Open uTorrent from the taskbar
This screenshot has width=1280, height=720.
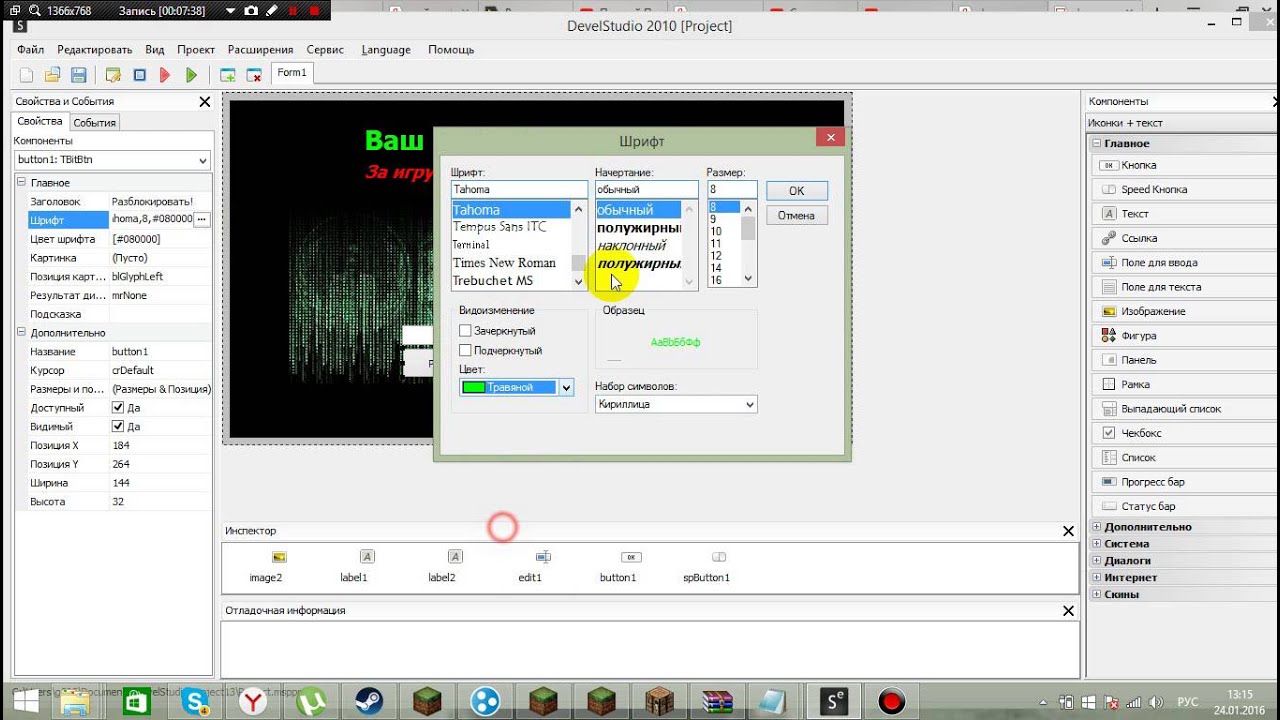(312, 702)
